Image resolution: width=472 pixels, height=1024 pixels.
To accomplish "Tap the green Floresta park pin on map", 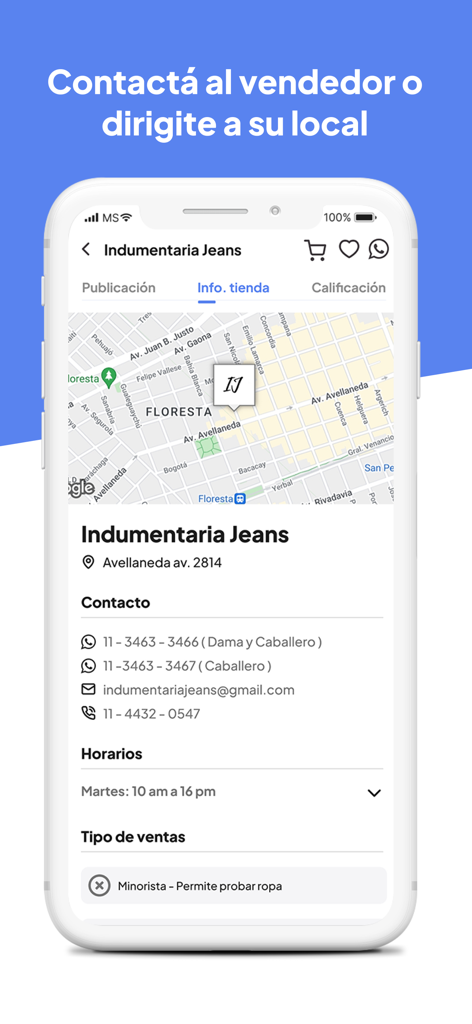I will (x=109, y=376).
